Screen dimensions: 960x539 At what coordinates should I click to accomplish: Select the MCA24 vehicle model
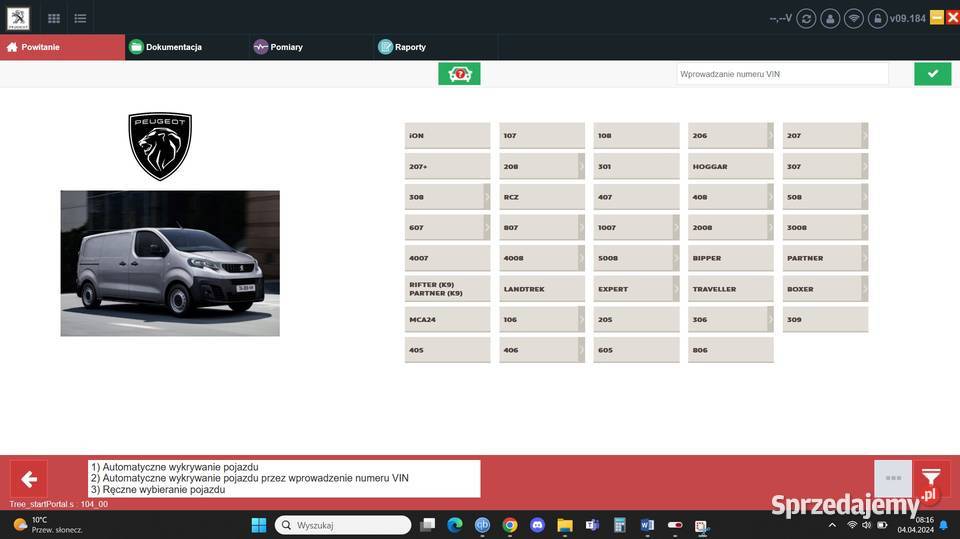pyautogui.click(x=448, y=320)
